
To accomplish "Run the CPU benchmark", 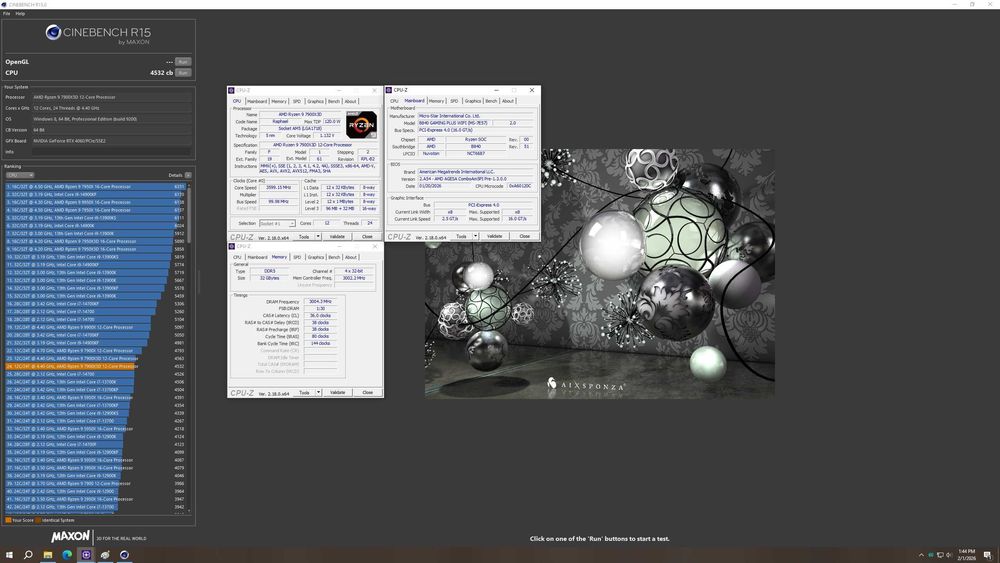I will pos(183,73).
